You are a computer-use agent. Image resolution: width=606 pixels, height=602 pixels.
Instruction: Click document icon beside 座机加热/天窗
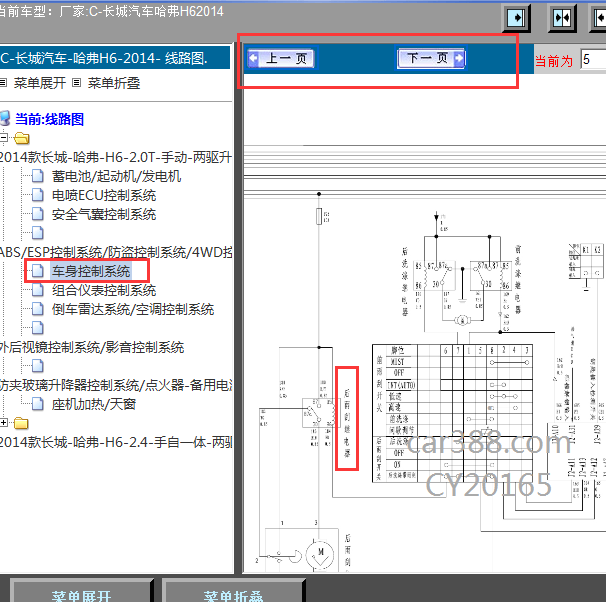click(37, 404)
